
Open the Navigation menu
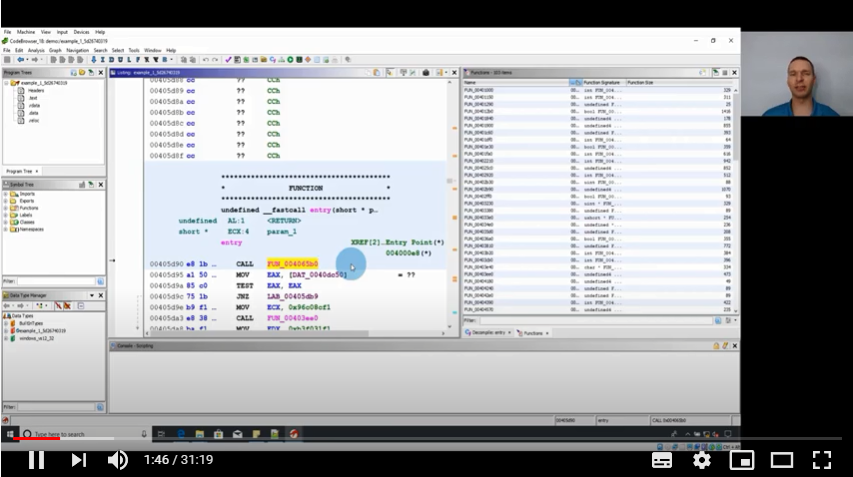pyautogui.click(x=77, y=50)
